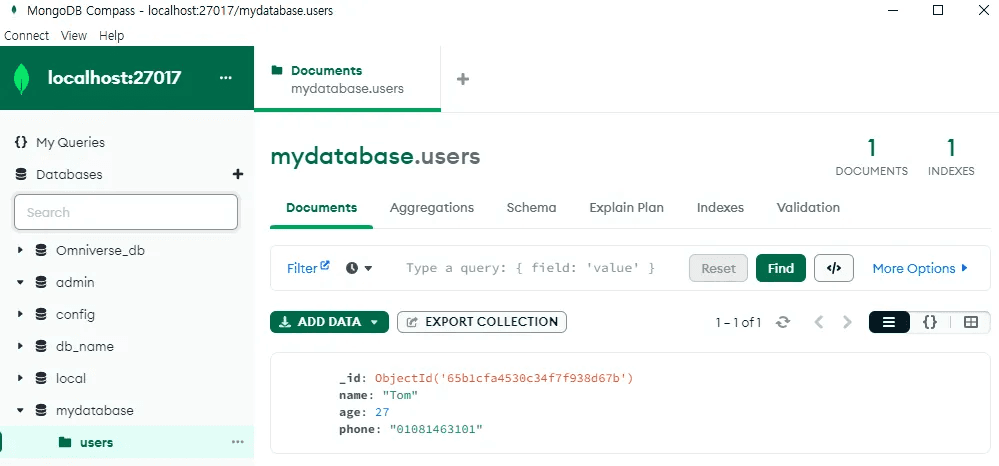Switch to JSON view of documents

[x=929, y=322]
